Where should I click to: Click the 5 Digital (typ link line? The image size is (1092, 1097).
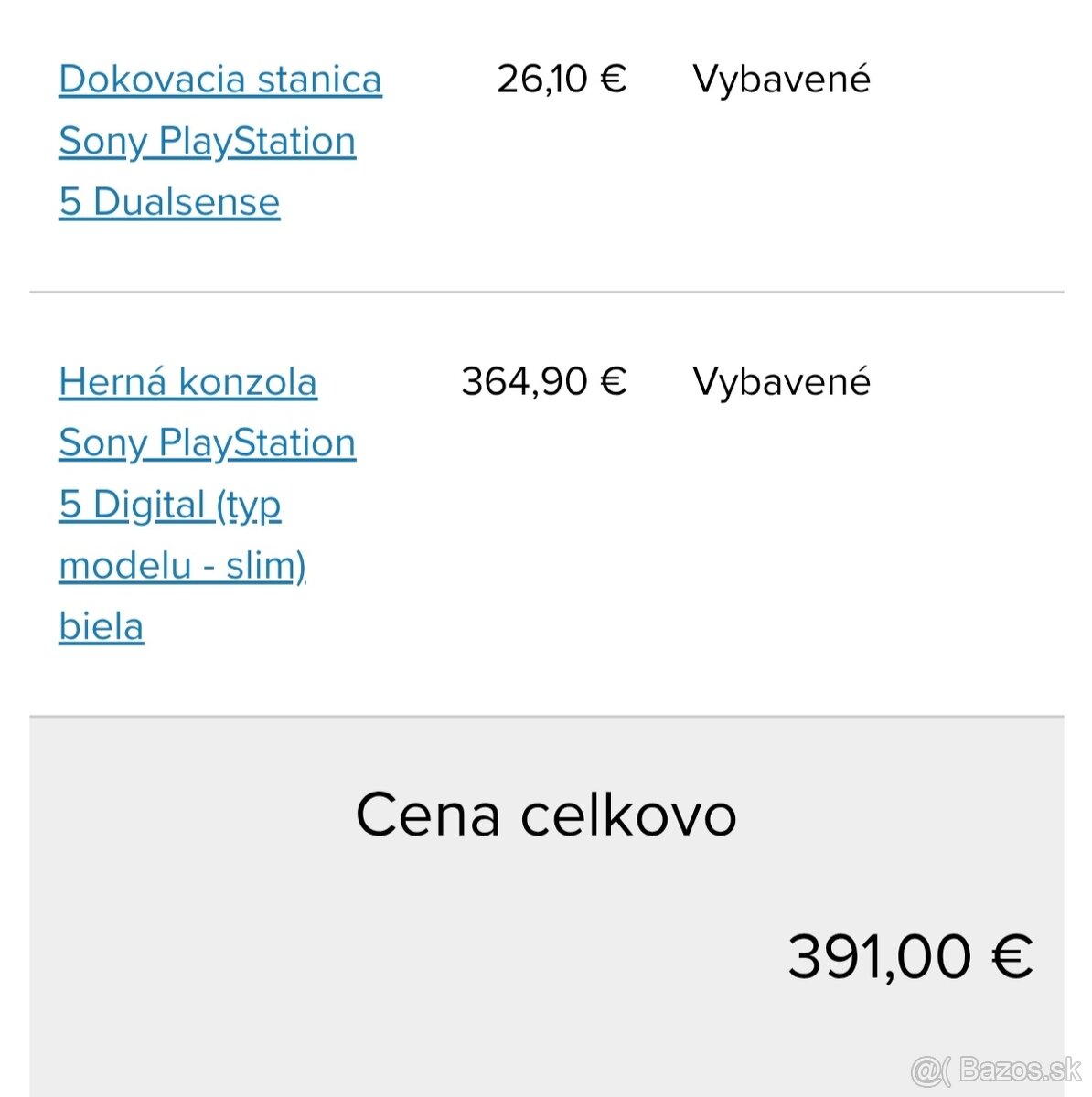[x=169, y=505]
